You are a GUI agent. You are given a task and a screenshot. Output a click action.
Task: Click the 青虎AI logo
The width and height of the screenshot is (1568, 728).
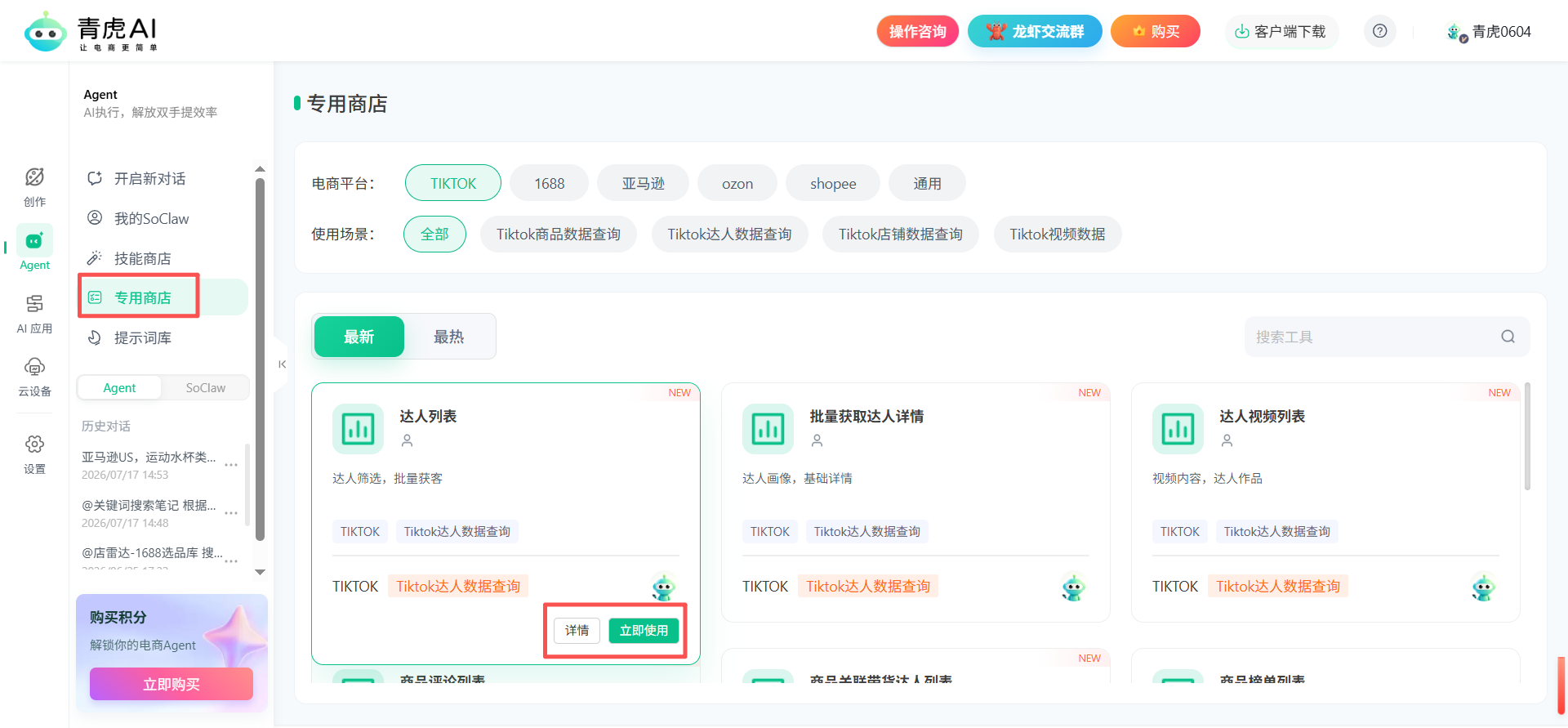91,33
